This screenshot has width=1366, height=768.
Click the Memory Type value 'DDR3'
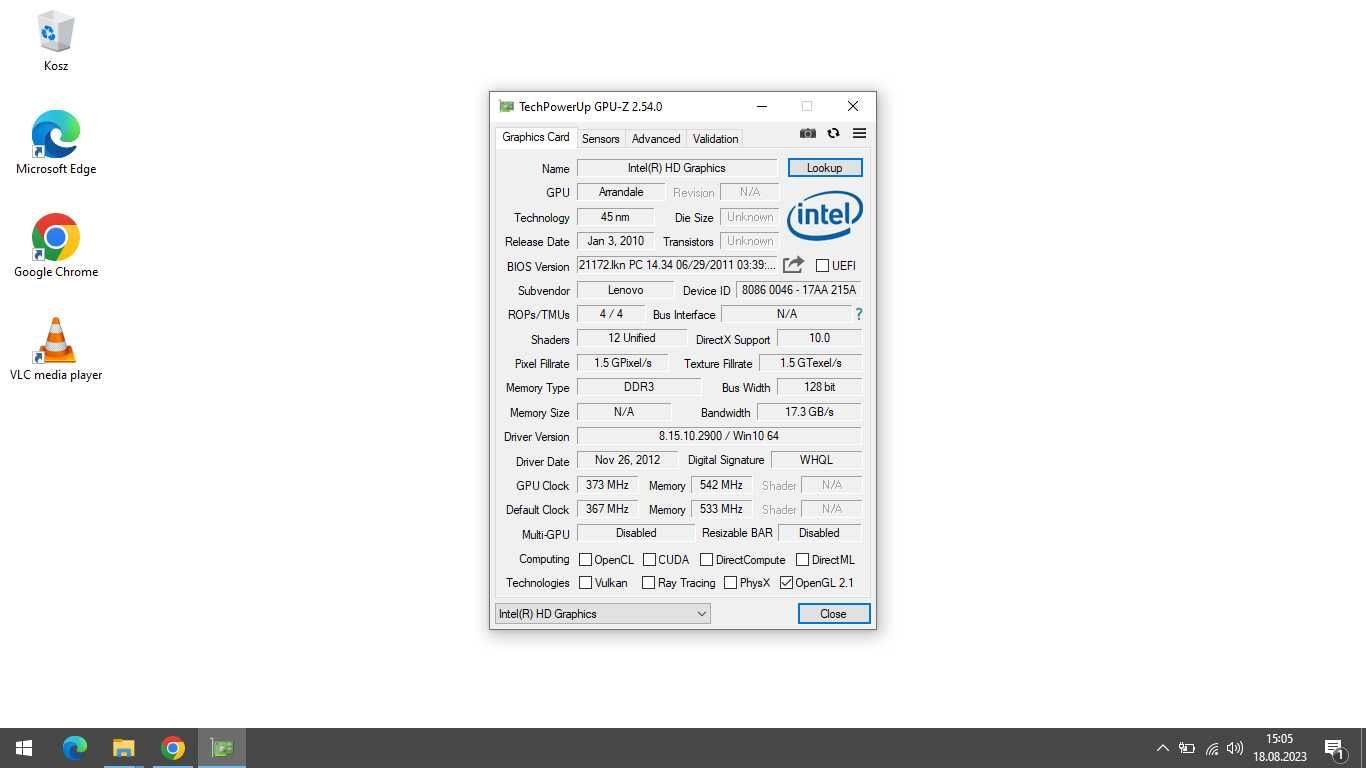[x=639, y=387]
